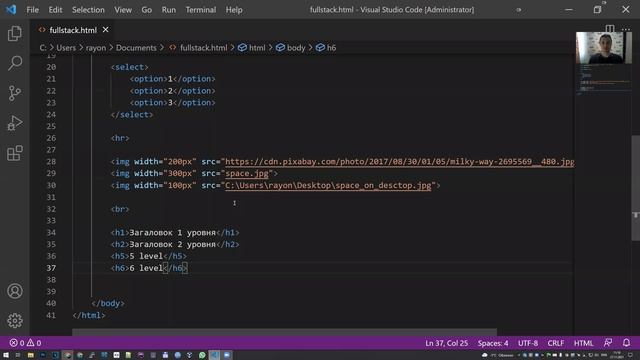
Task: Click the C: breadcrumb root
Action: [x=43, y=48]
